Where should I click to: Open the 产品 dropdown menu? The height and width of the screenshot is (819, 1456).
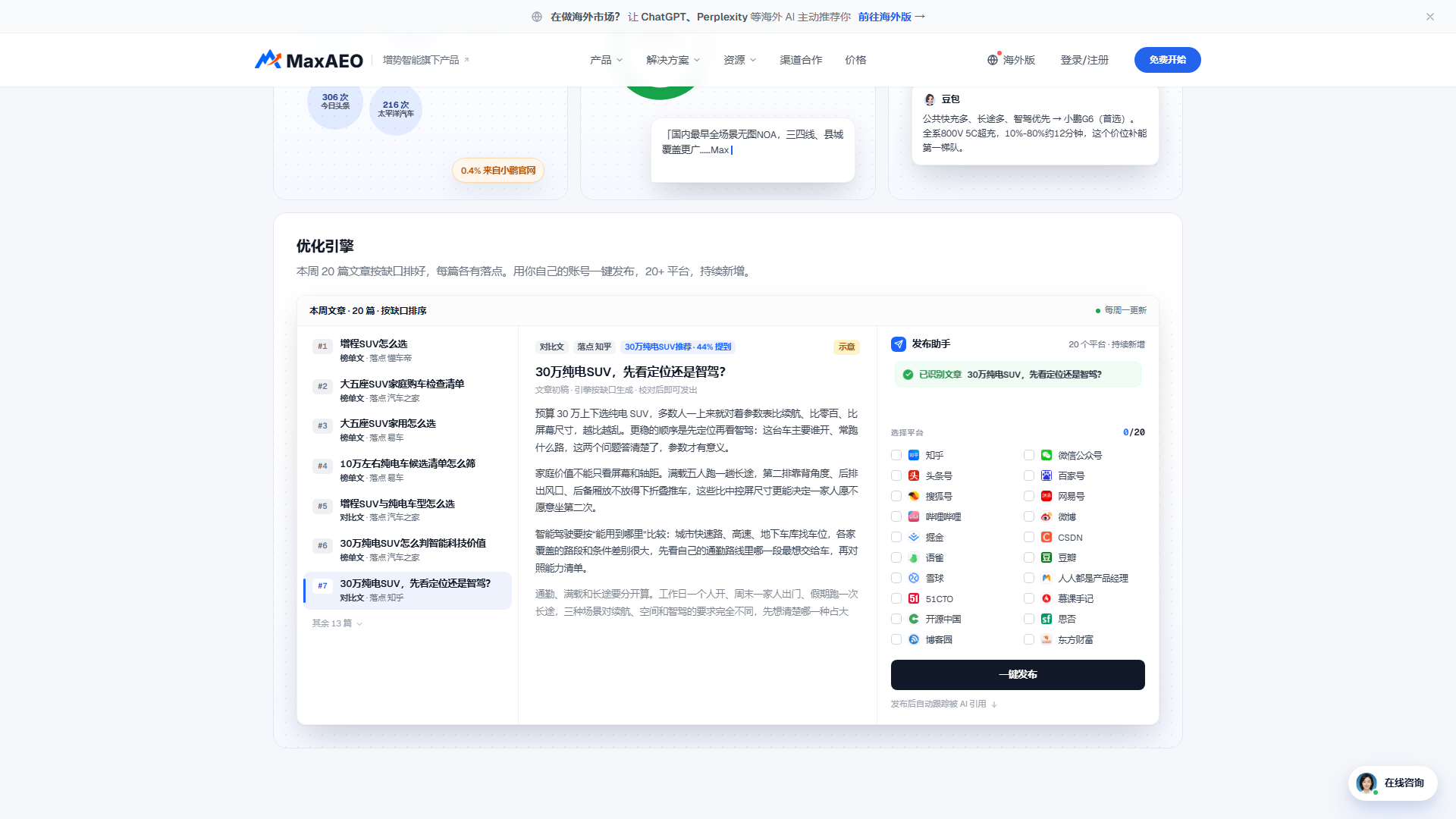(606, 60)
